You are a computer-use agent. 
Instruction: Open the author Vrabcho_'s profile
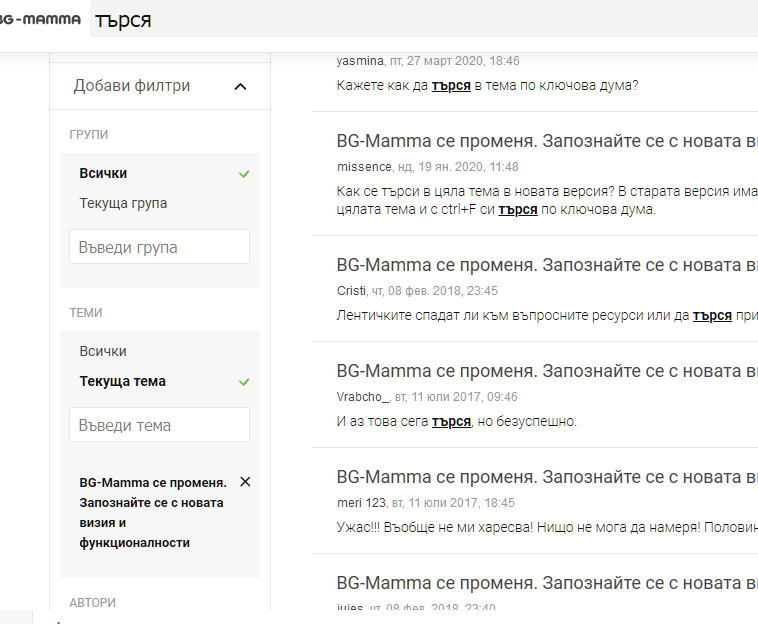(364, 397)
